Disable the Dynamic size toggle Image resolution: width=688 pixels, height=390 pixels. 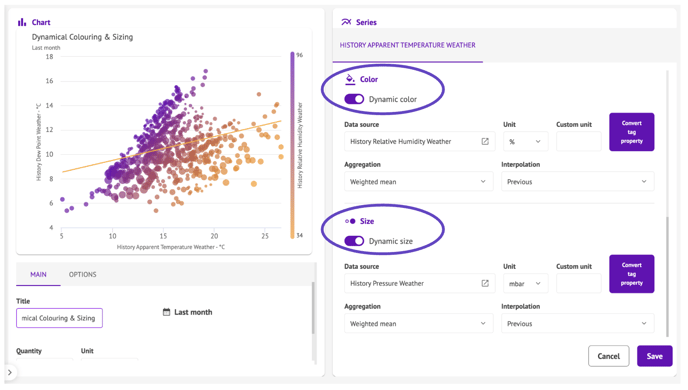354,241
